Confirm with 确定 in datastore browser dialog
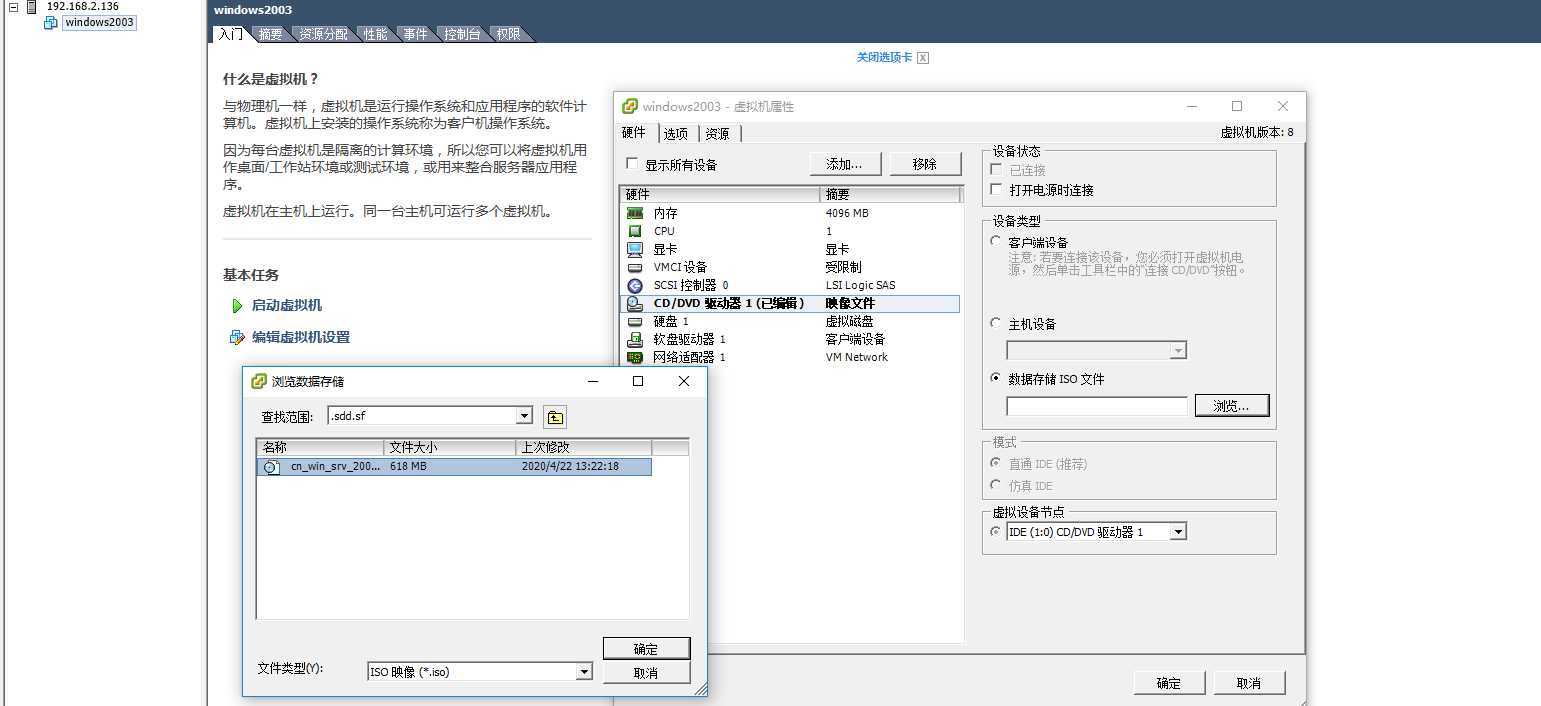Image resolution: width=1541 pixels, height=706 pixels. pos(646,649)
